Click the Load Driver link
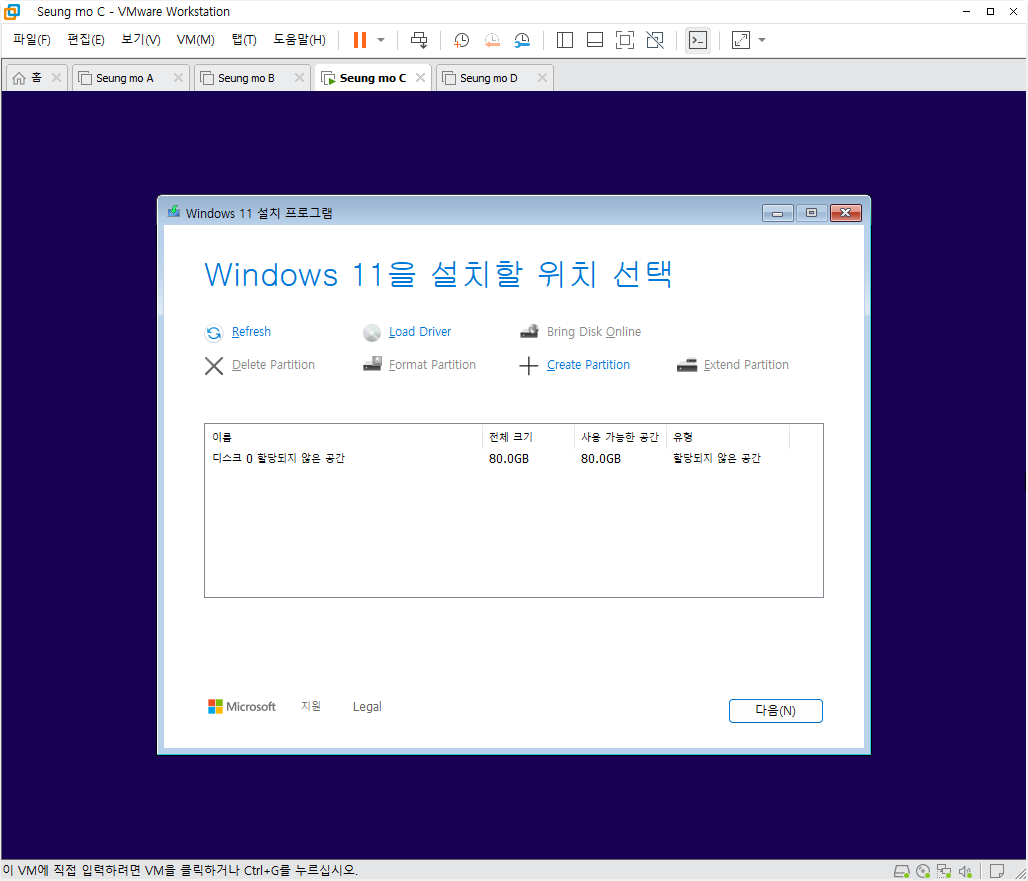Screen dimensions: 1028x881 [x=420, y=332]
